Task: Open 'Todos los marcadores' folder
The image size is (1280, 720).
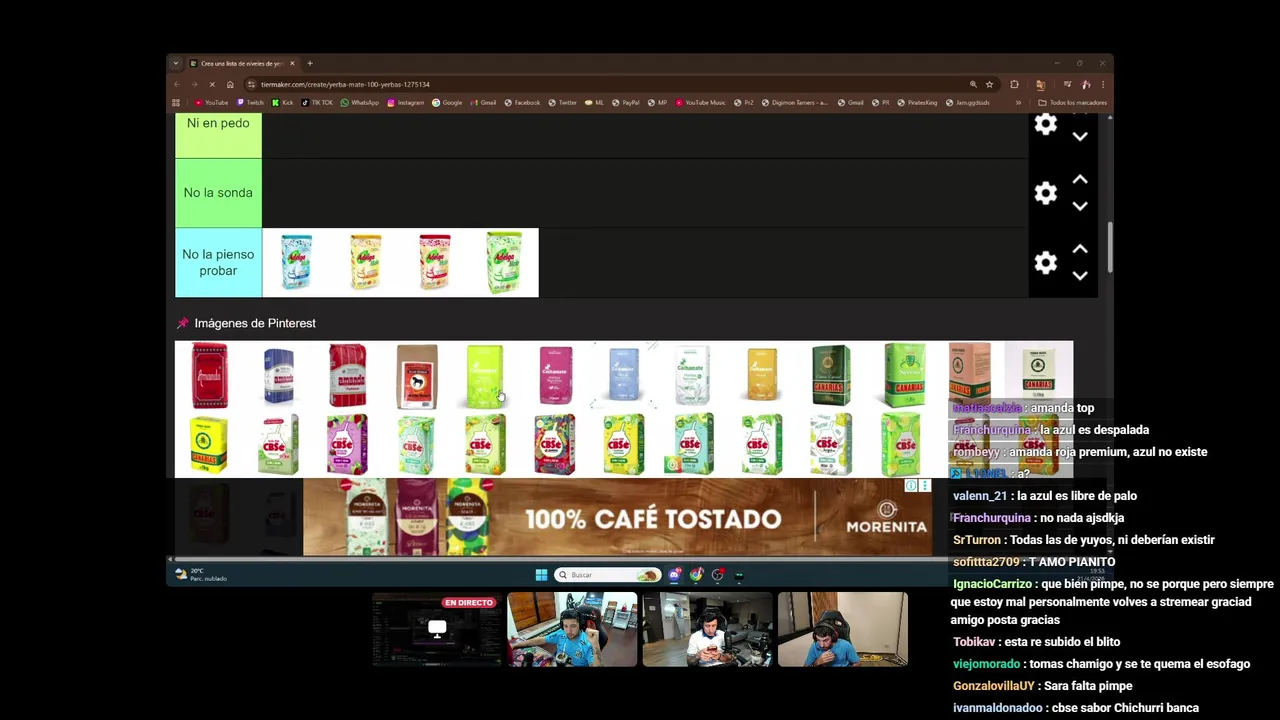Action: tap(1073, 102)
